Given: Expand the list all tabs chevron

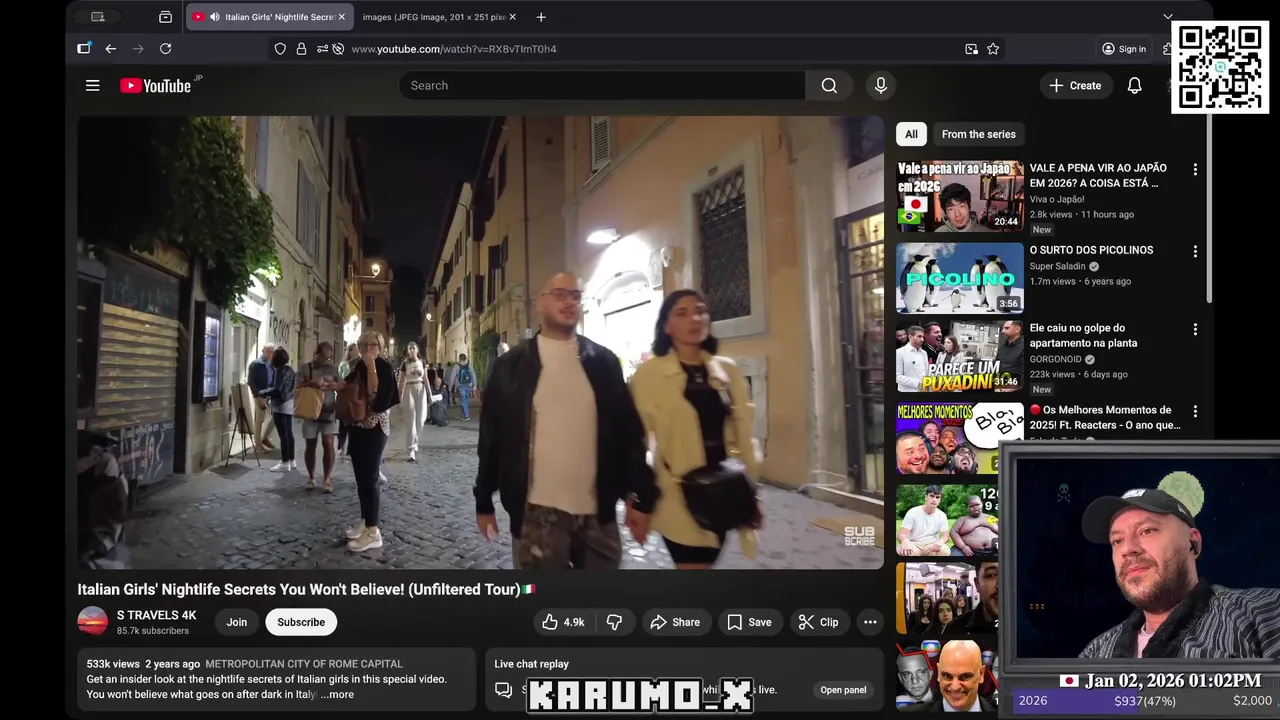Looking at the screenshot, I should coord(1167,17).
